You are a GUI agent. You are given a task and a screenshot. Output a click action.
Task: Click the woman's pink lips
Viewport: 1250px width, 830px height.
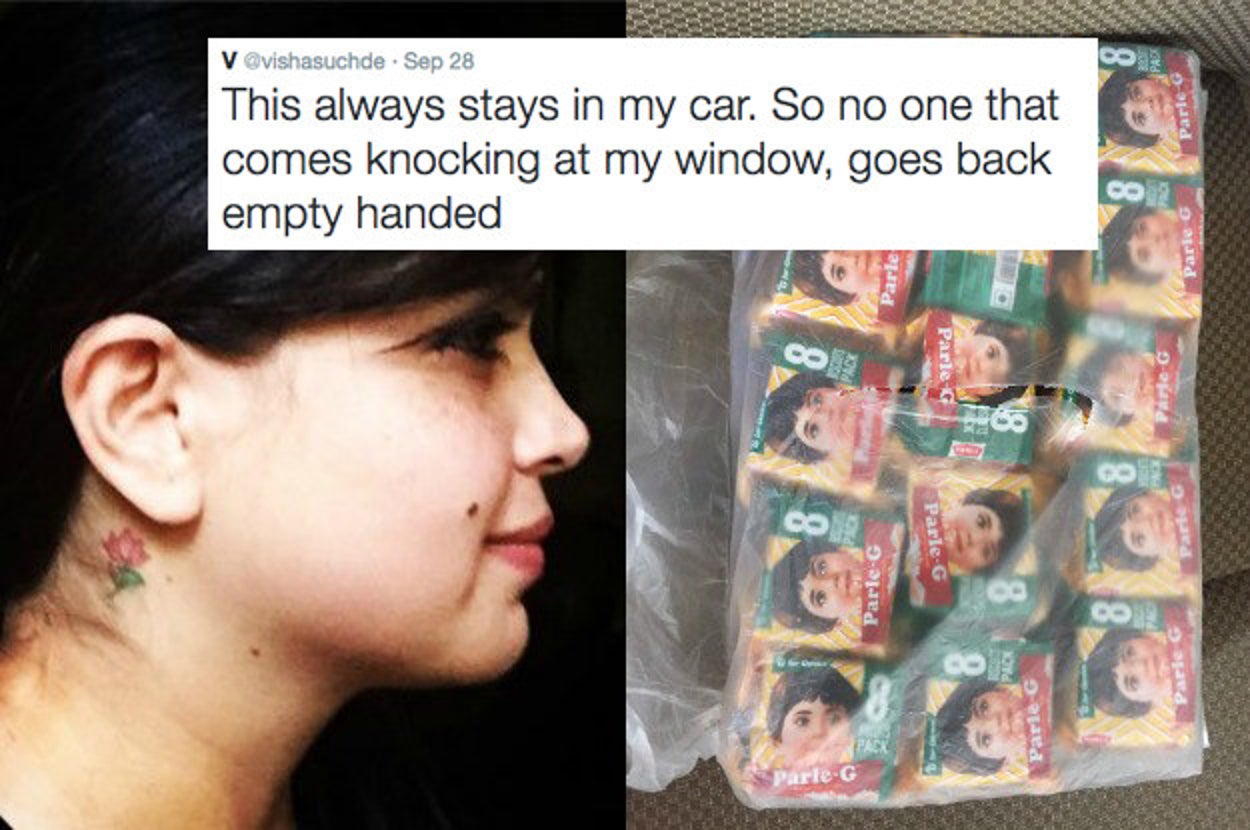click(524, 547)
